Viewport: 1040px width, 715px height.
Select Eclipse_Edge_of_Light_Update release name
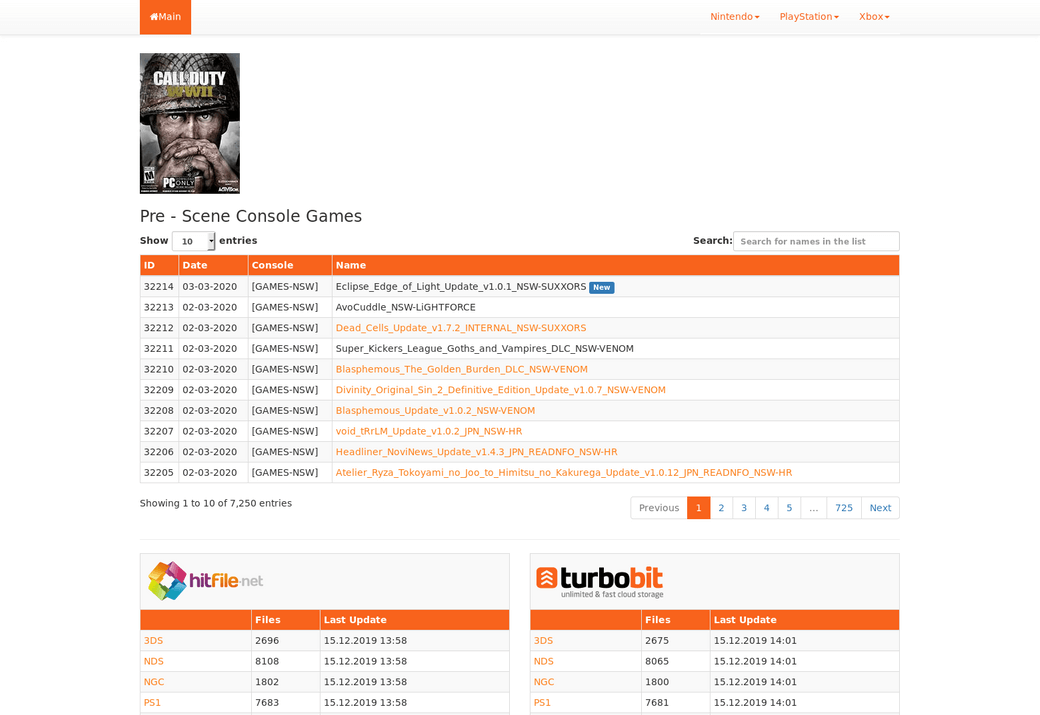460,287
